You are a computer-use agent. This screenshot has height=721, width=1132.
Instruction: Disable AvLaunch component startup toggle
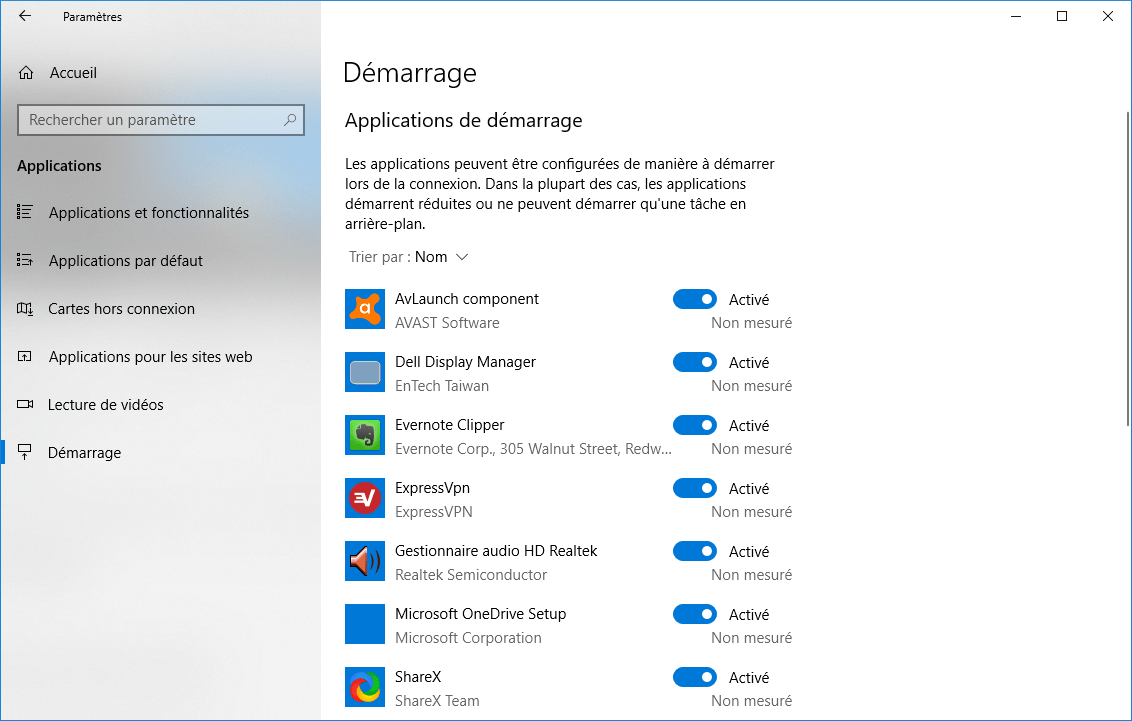(695, 299)
